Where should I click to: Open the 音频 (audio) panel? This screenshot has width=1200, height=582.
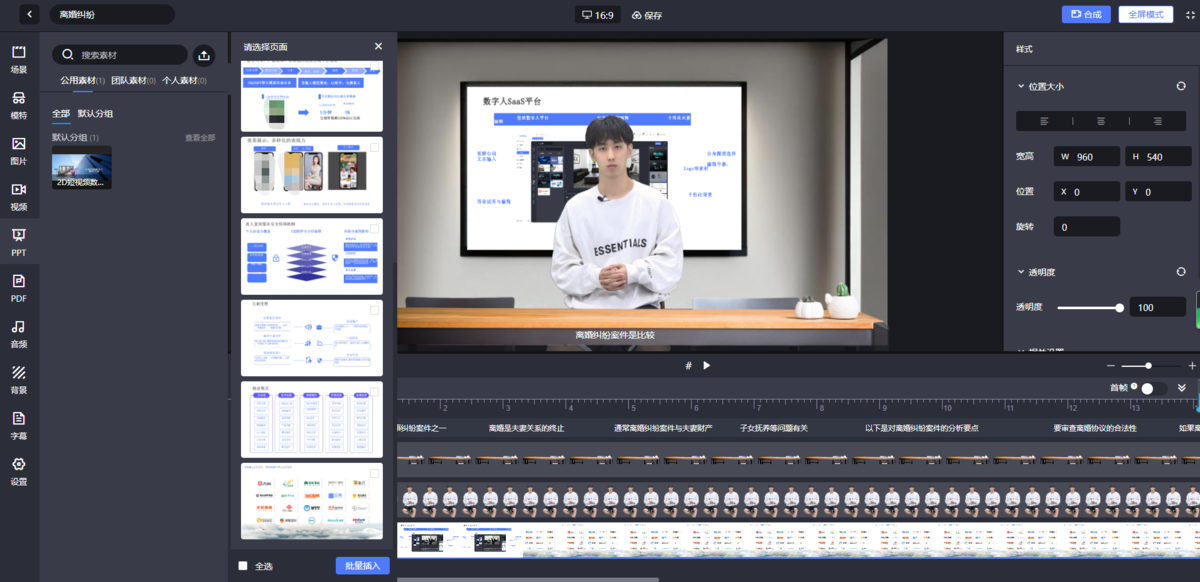click(19, 334)
